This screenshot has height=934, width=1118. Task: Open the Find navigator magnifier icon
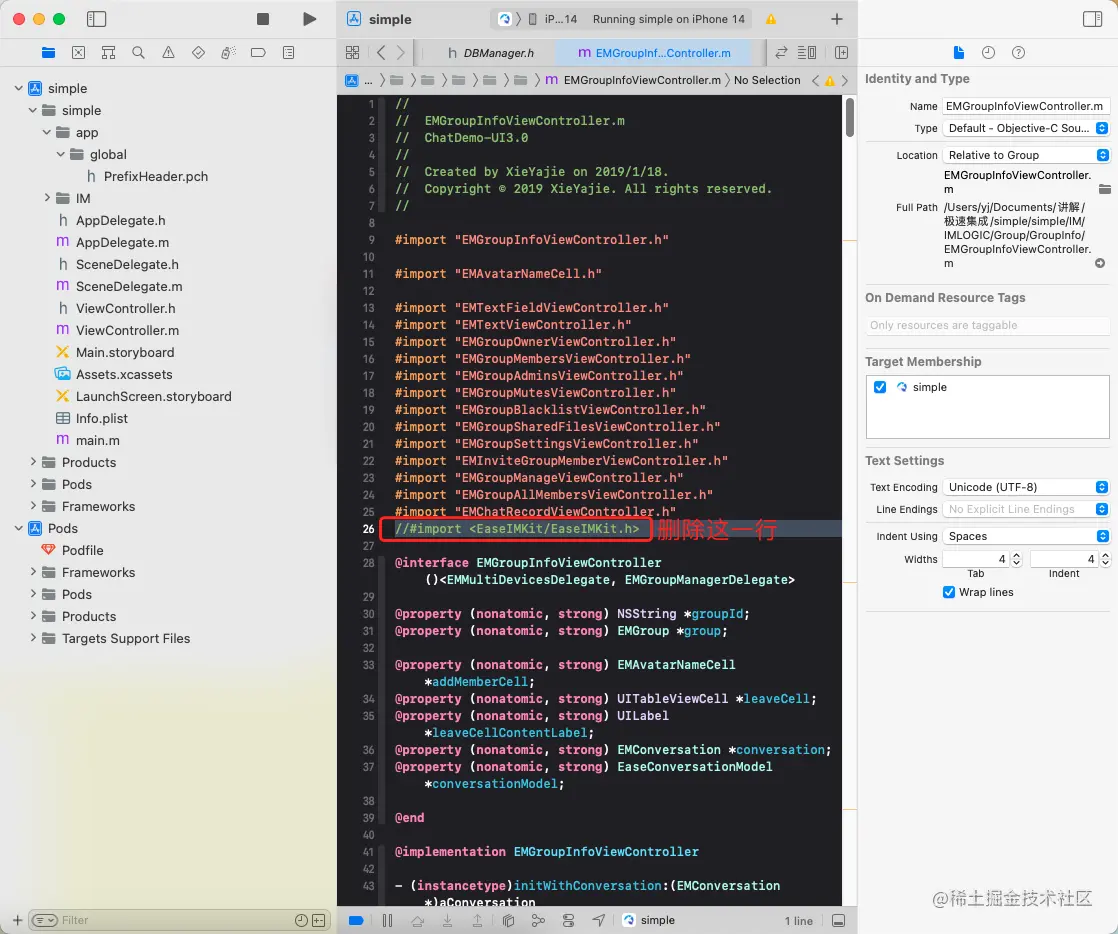(x=138, y=53)
